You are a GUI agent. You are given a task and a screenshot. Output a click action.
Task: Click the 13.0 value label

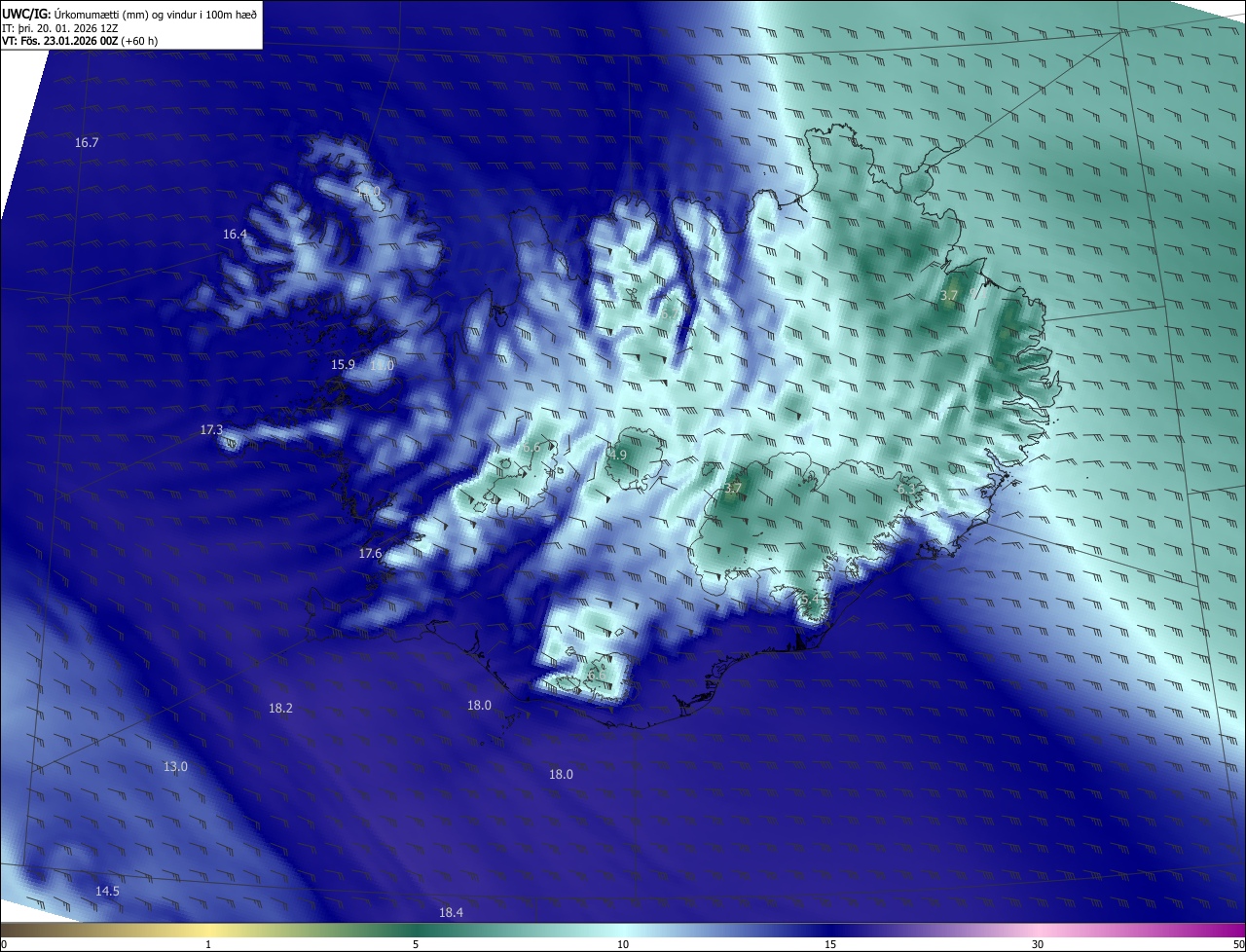point(175,766)
